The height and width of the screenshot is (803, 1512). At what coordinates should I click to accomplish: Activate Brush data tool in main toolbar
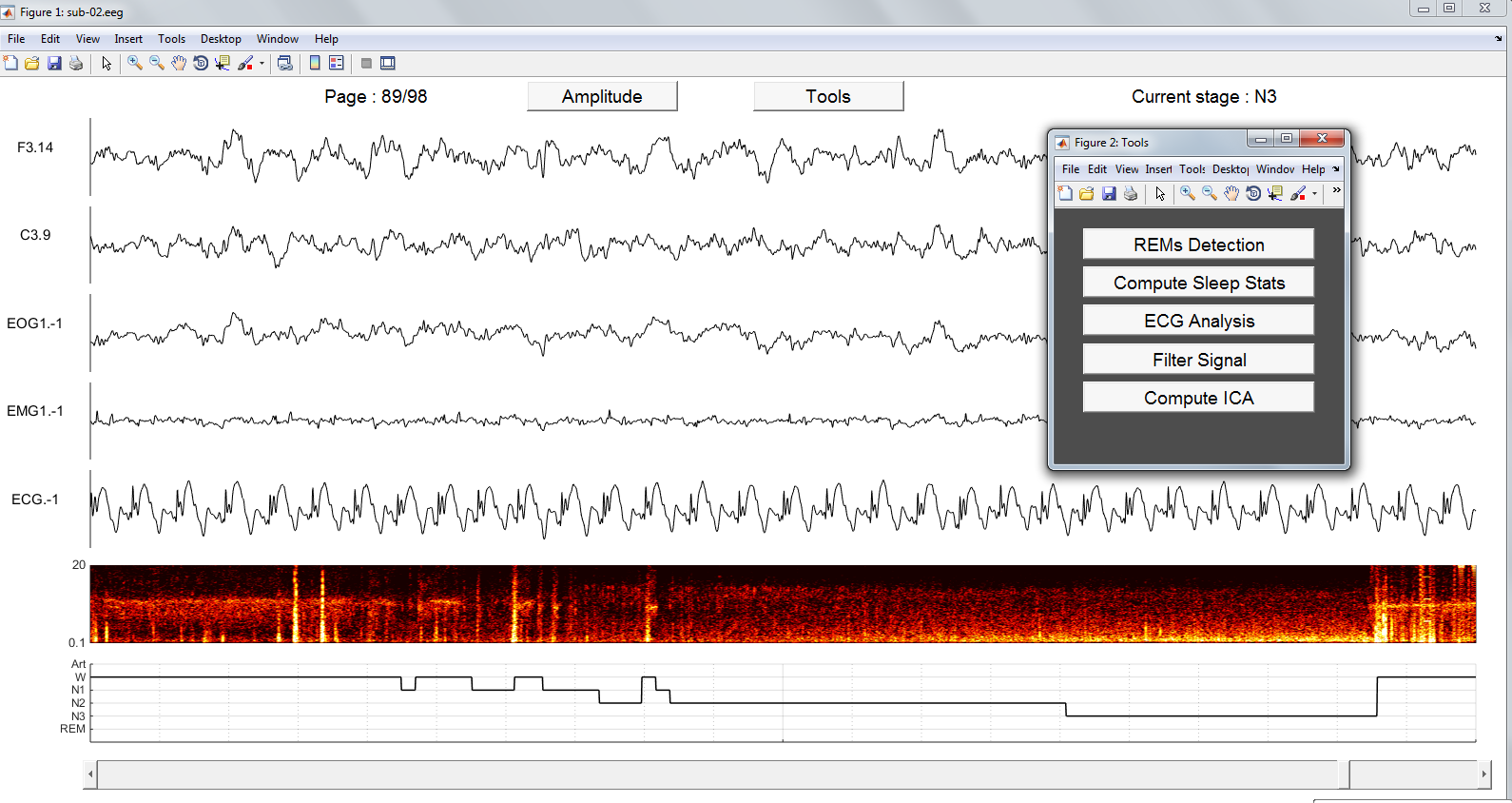click(x=245, y=64)
